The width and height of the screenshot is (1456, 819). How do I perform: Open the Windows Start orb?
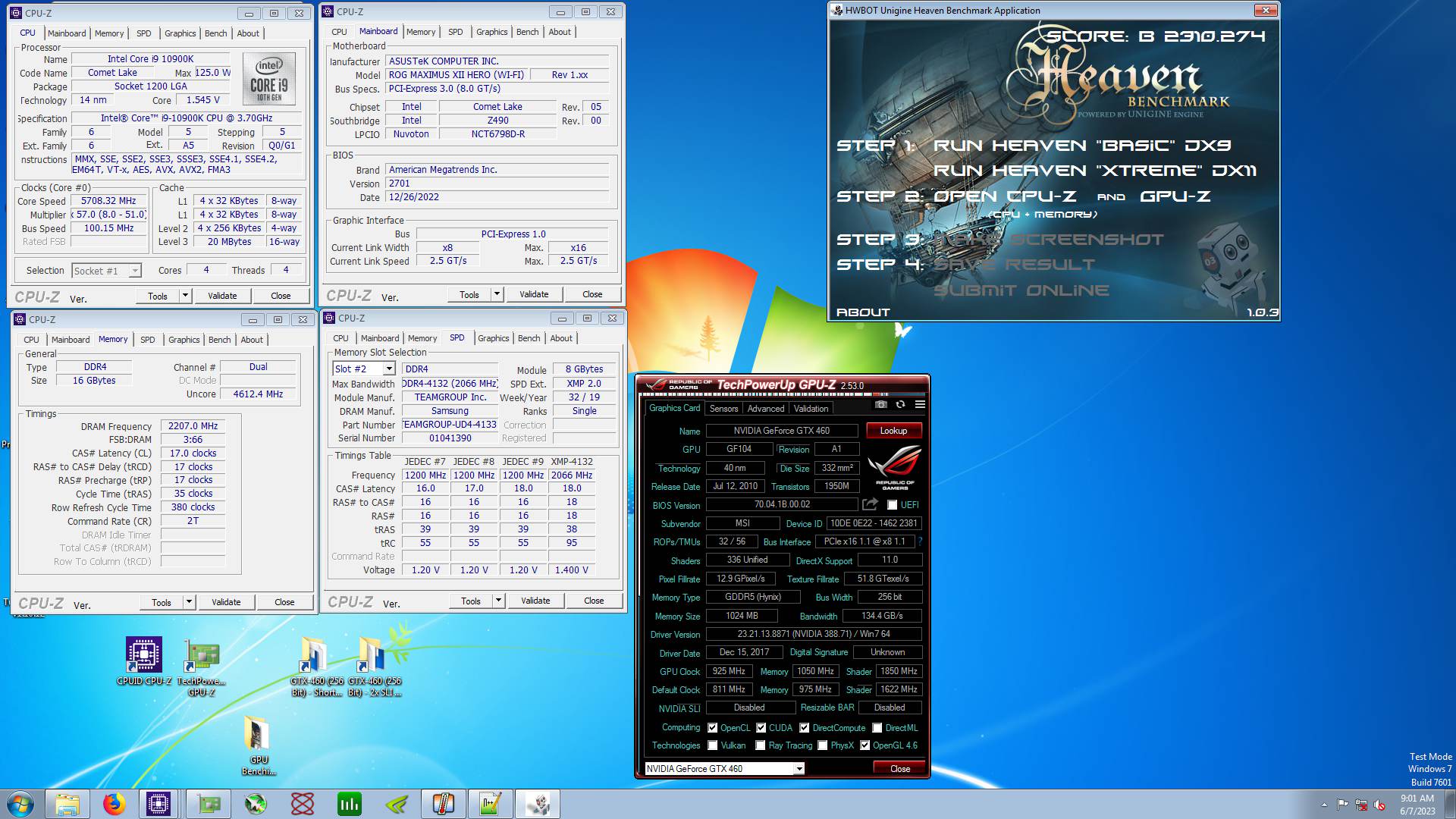(x=20, y=804)
